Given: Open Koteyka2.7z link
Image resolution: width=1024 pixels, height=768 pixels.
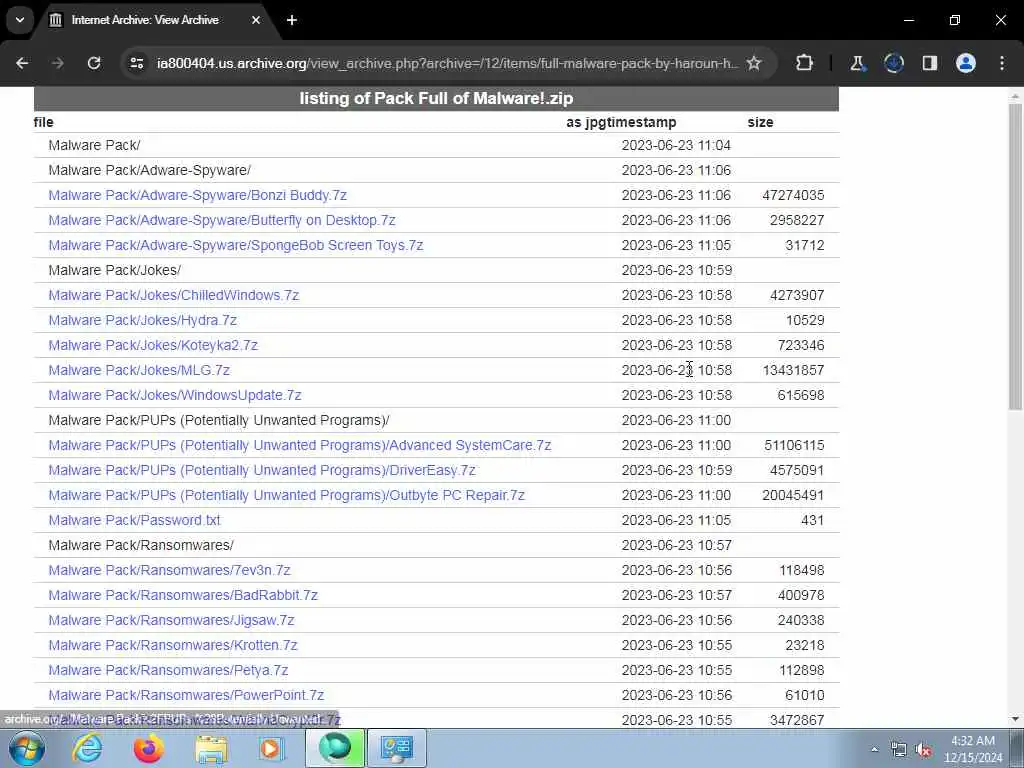Looking at the screenshot, I should [153, 345].
